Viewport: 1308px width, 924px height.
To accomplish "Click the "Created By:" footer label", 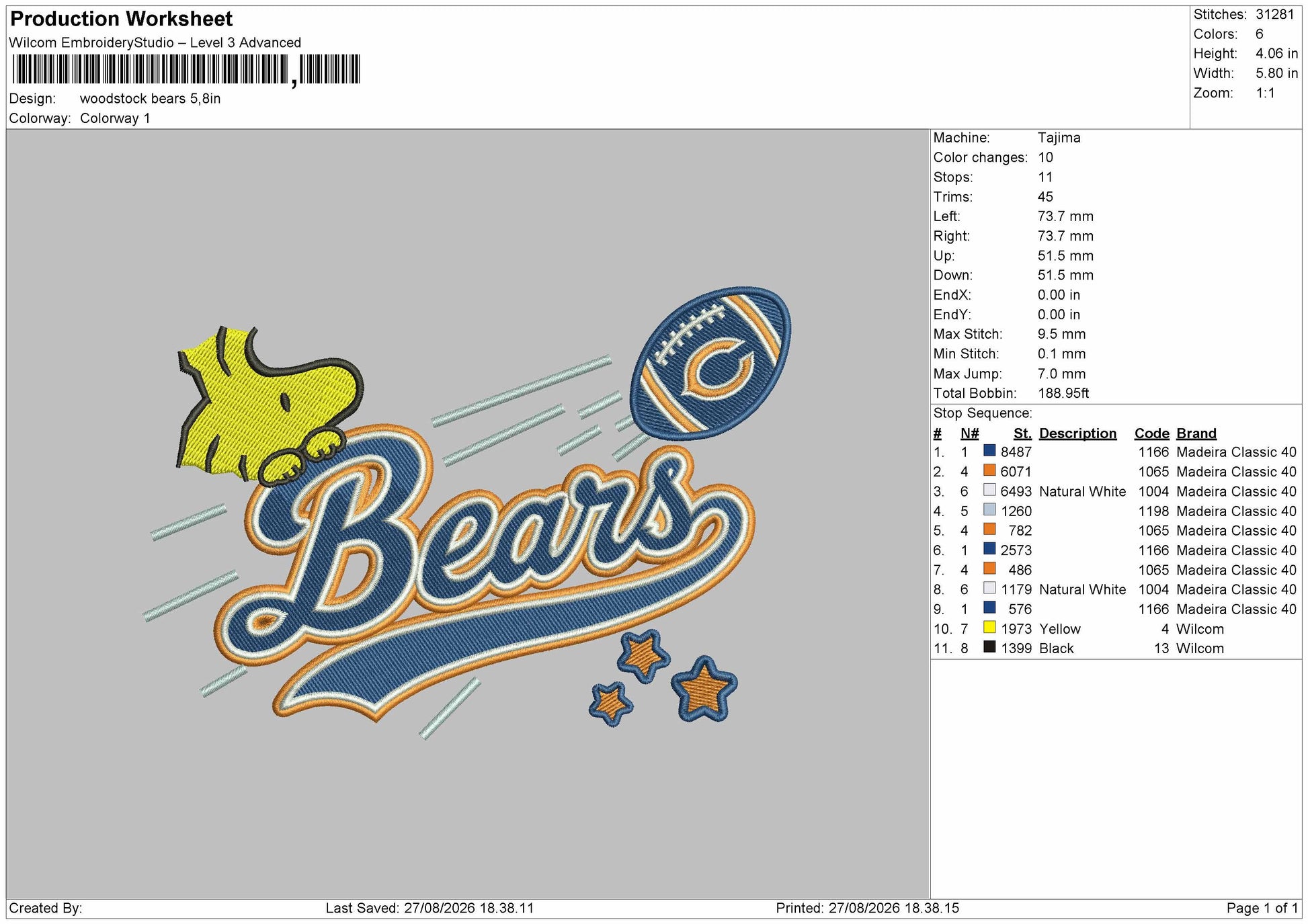I will (46, 909).
